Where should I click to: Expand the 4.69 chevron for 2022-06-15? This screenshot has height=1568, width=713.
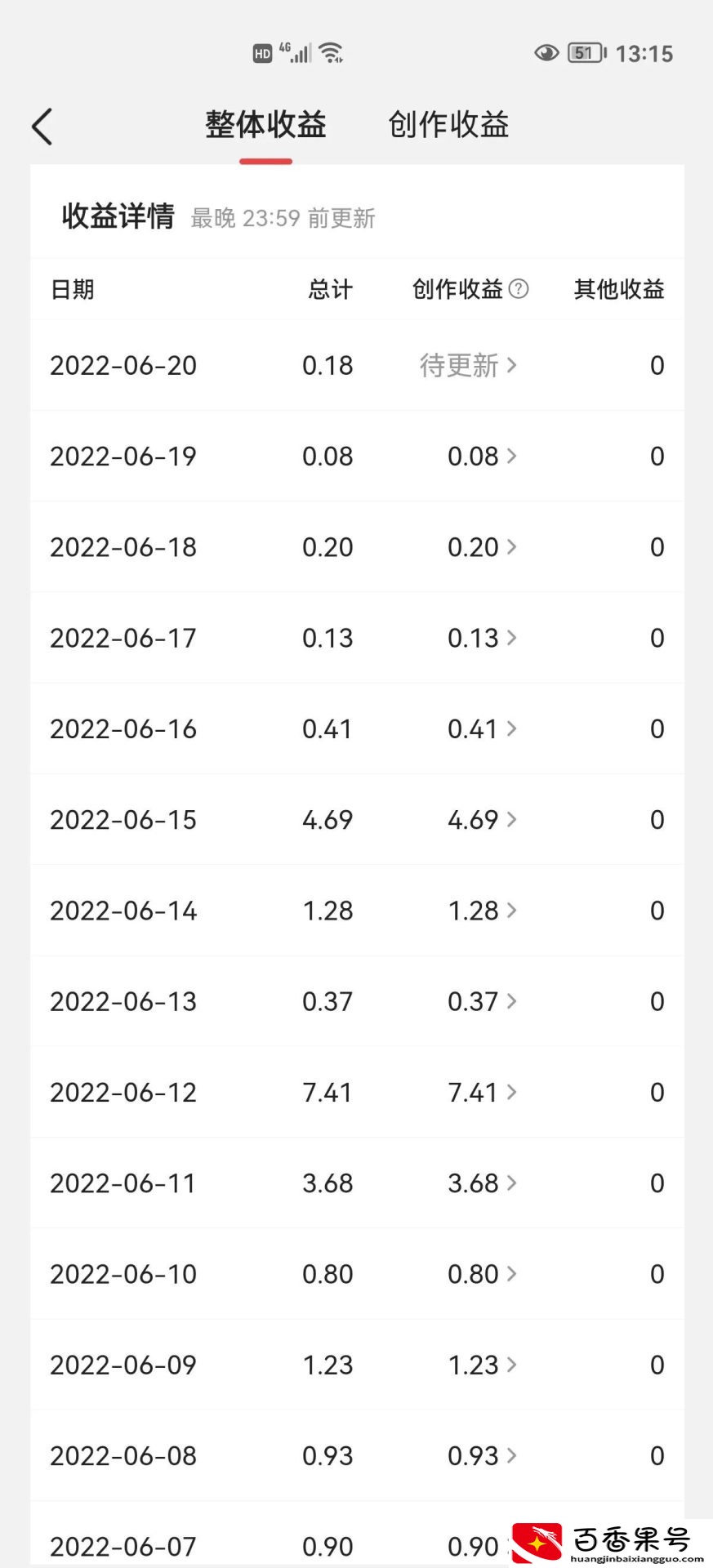point(511,819)
